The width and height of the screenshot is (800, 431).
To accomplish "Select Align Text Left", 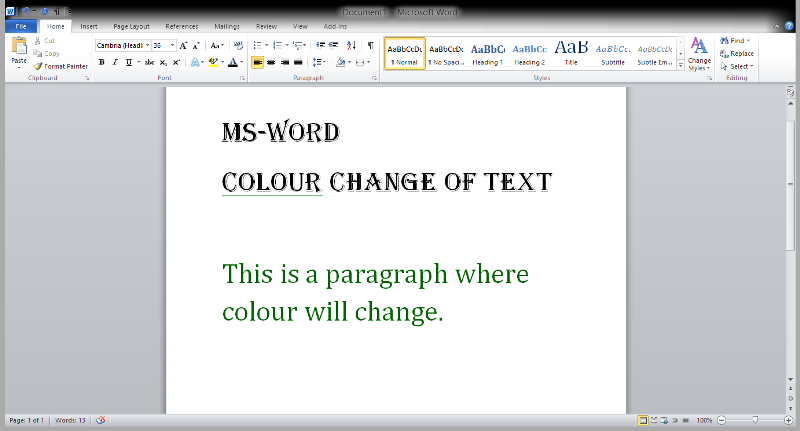I will (258, 62).
